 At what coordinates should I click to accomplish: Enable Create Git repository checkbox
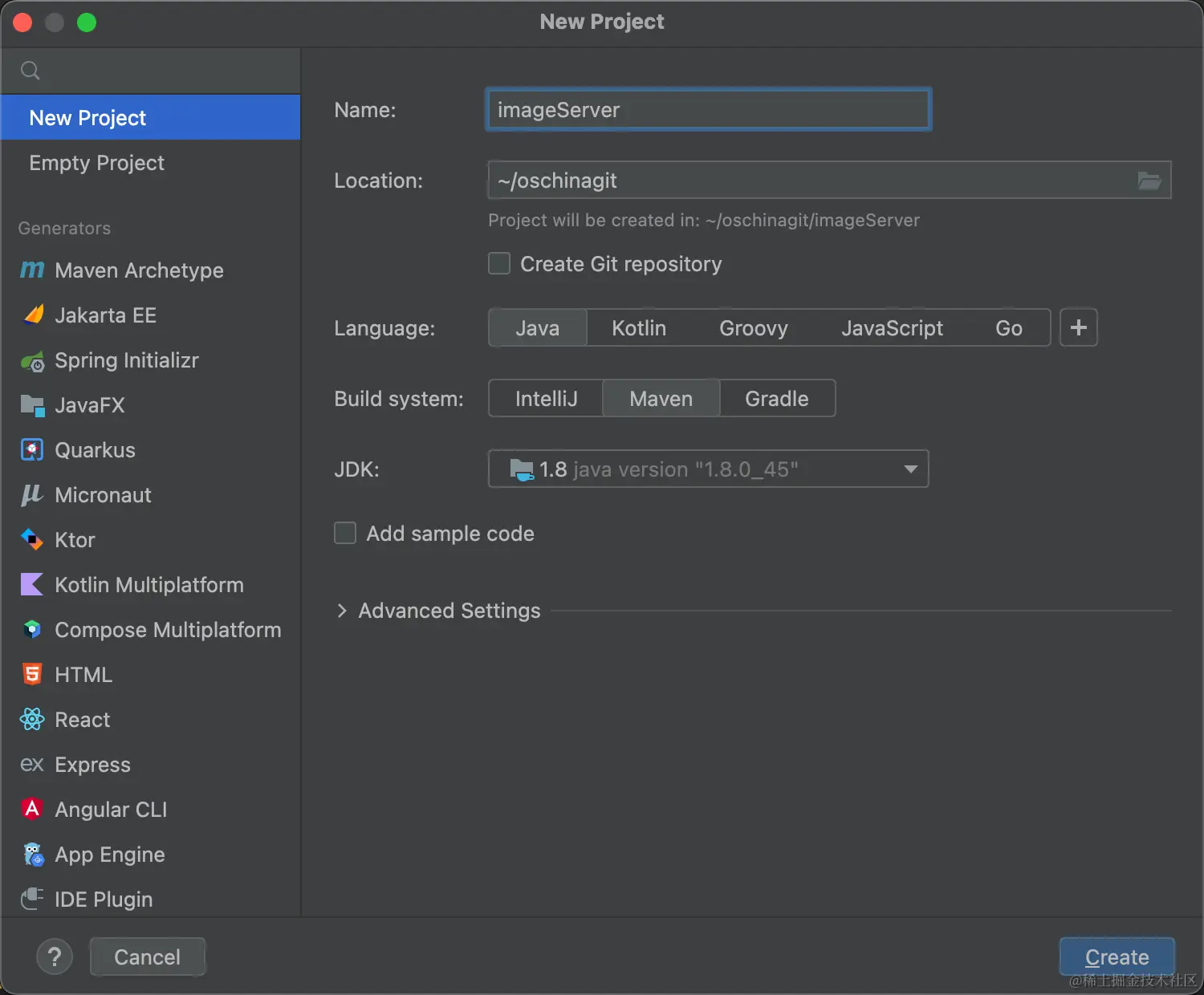click(499, 264)
